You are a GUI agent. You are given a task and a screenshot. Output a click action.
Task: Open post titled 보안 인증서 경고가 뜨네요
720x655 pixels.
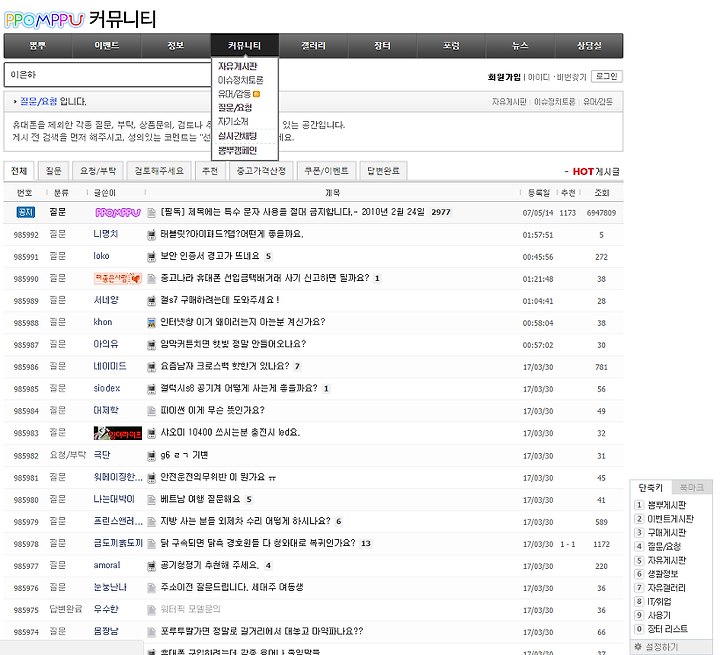pyautogui.click(x=210, y=256)
